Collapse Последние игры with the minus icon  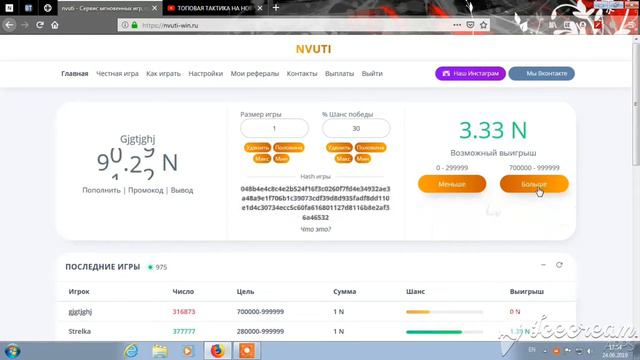coord(543,265)
